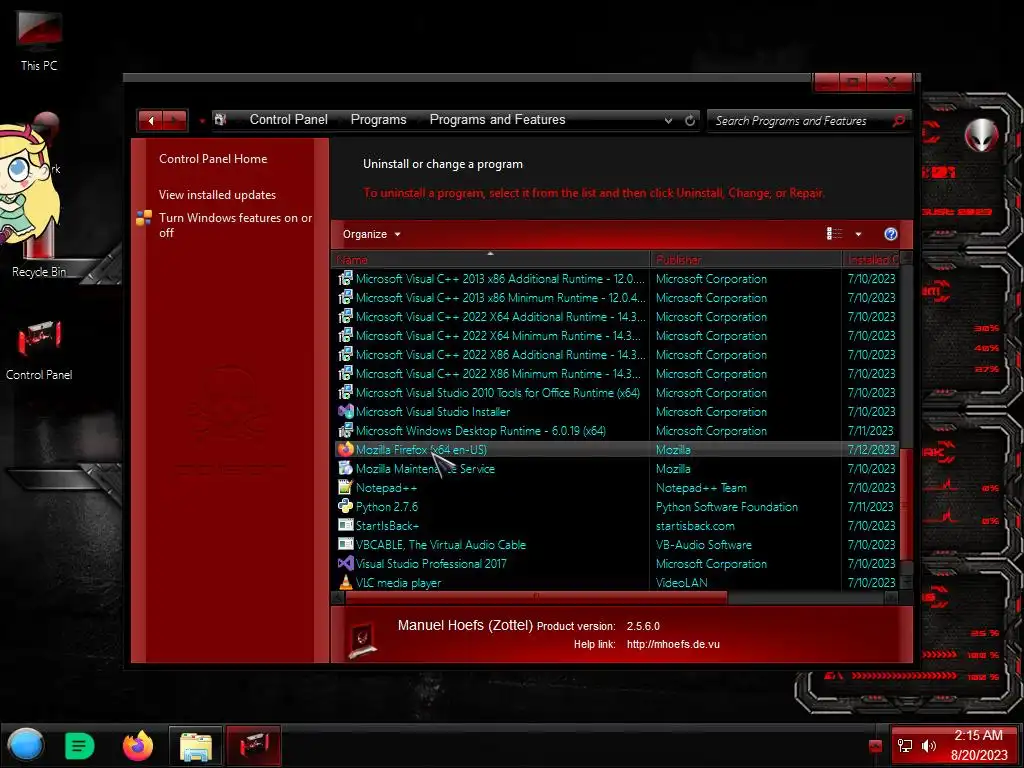Click the search magnifier icon
Screen dimensions: 1024x768
point(899,120)
